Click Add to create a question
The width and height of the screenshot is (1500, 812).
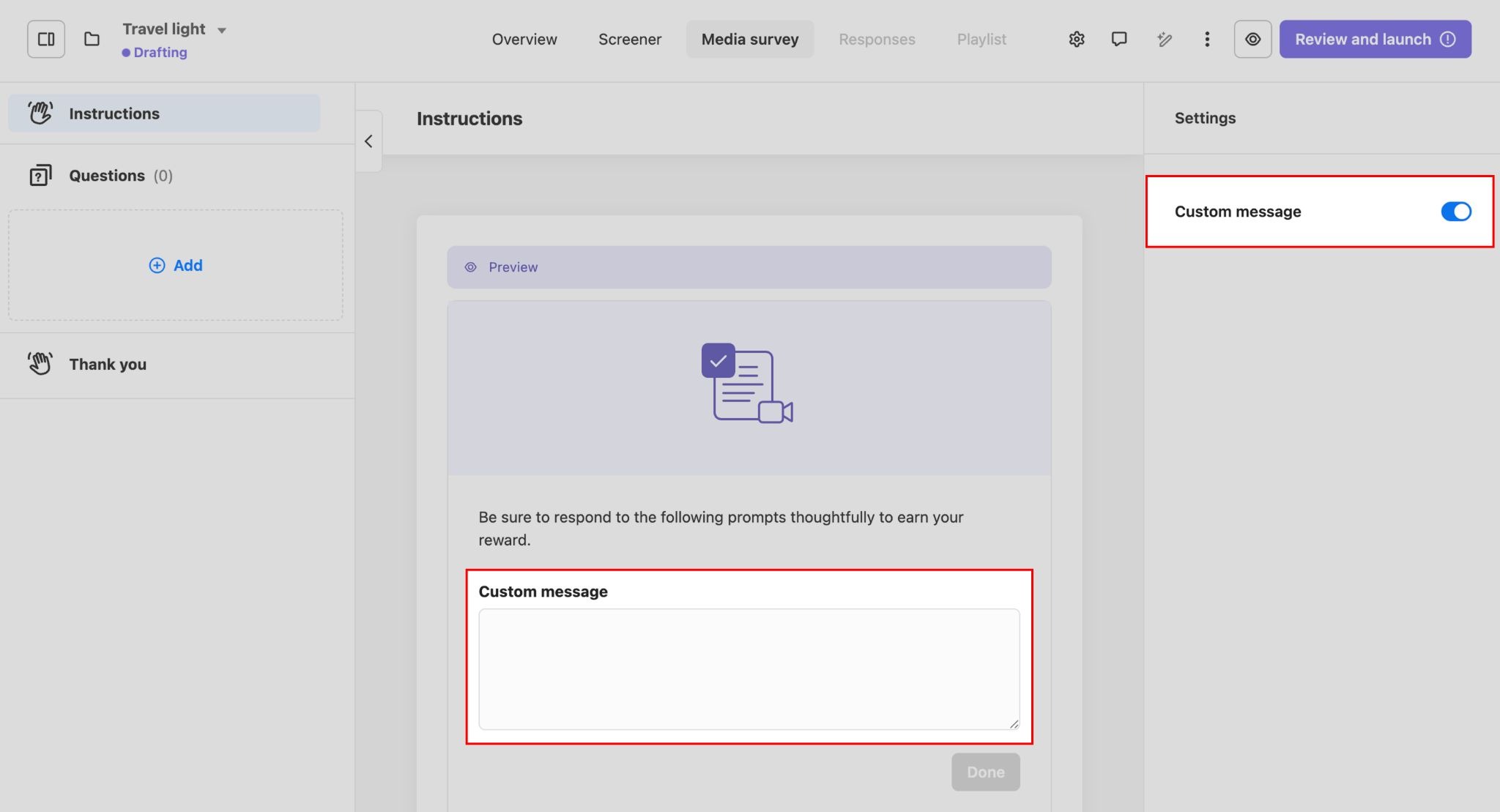point(176,266)
